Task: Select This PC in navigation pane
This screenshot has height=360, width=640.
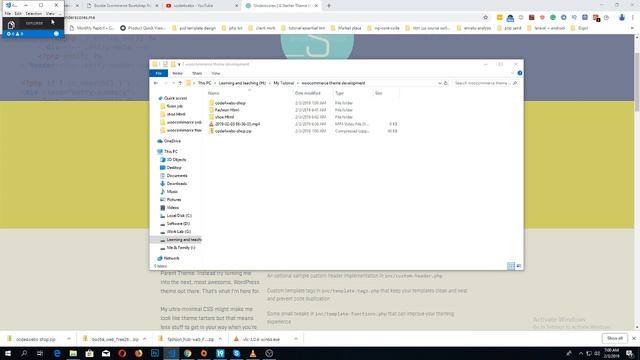Action: 171,151
